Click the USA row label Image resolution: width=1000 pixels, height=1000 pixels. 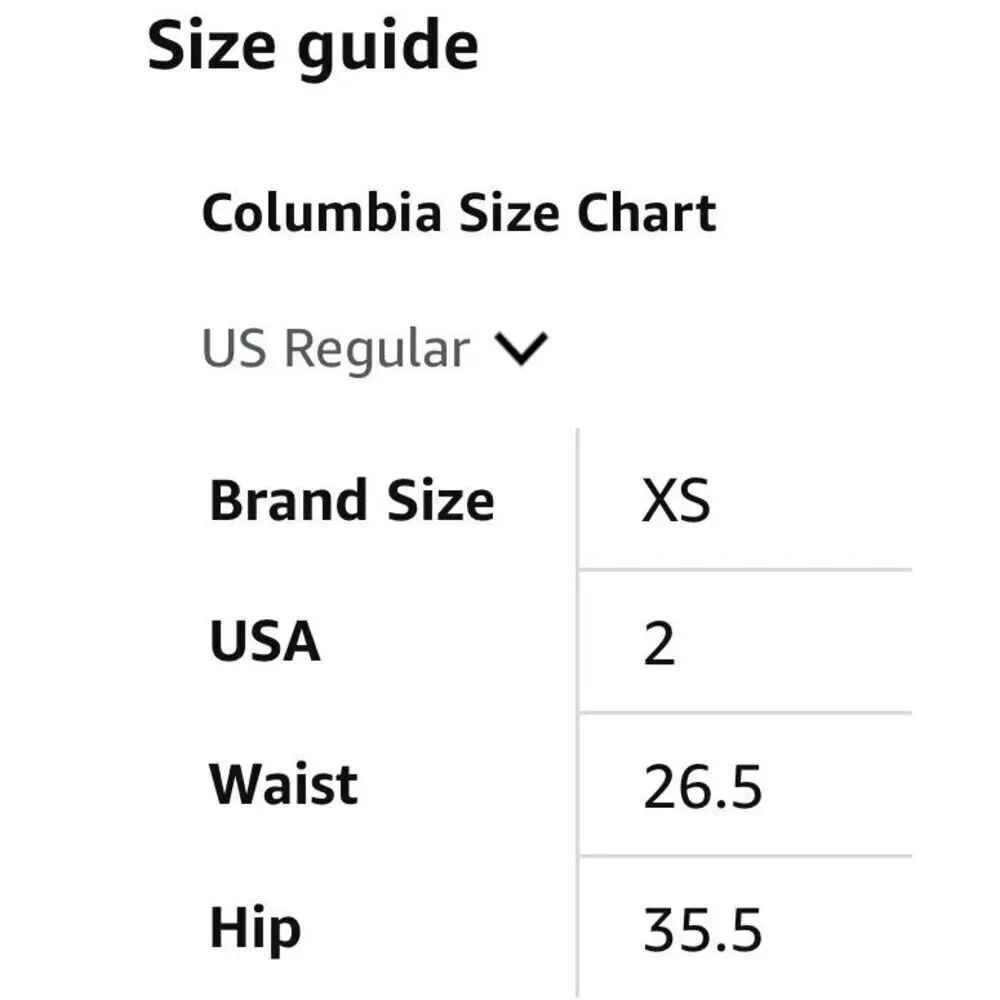[265, 642]
